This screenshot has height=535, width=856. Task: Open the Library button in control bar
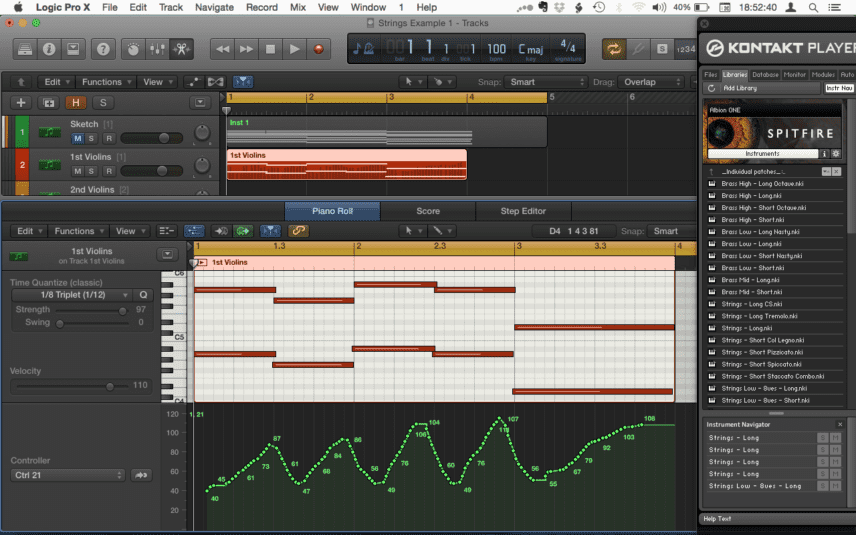point(25,49)
